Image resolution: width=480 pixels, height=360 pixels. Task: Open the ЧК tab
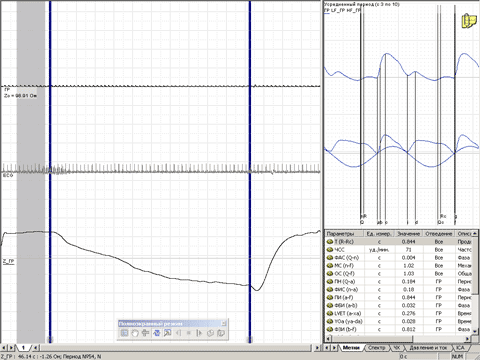(396, 348)
